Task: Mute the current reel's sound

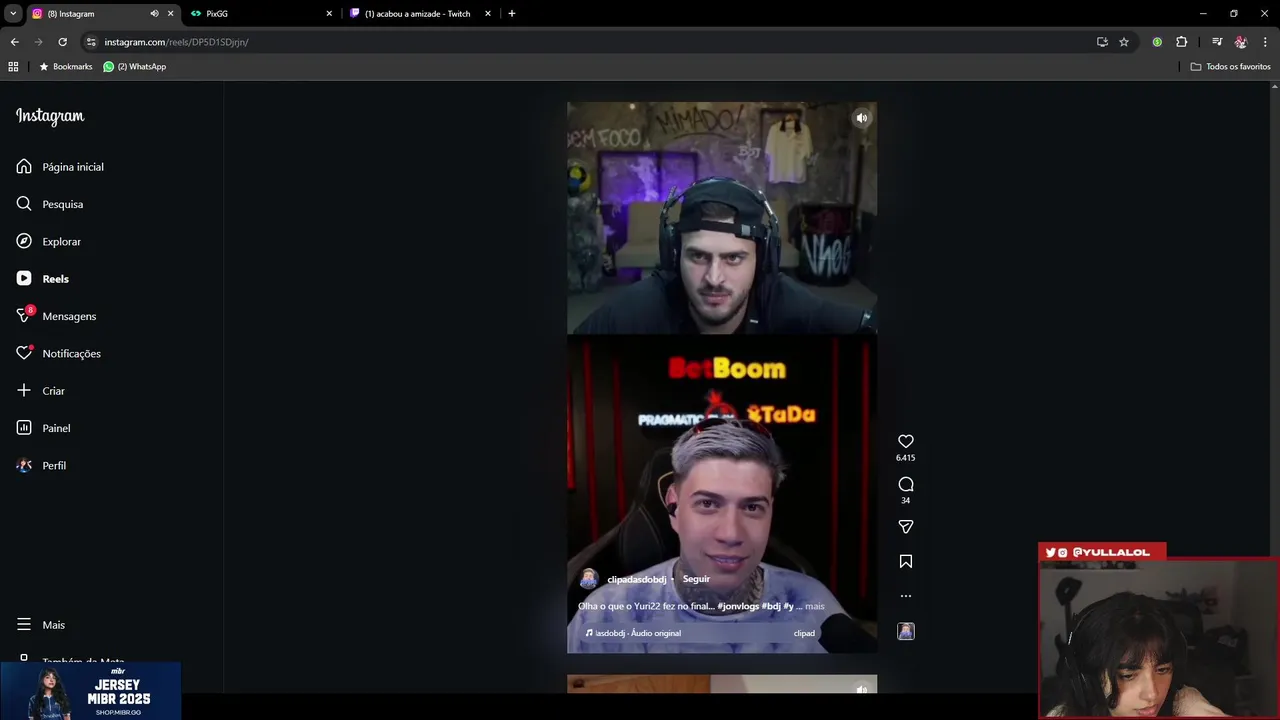Action: (862, 118)
